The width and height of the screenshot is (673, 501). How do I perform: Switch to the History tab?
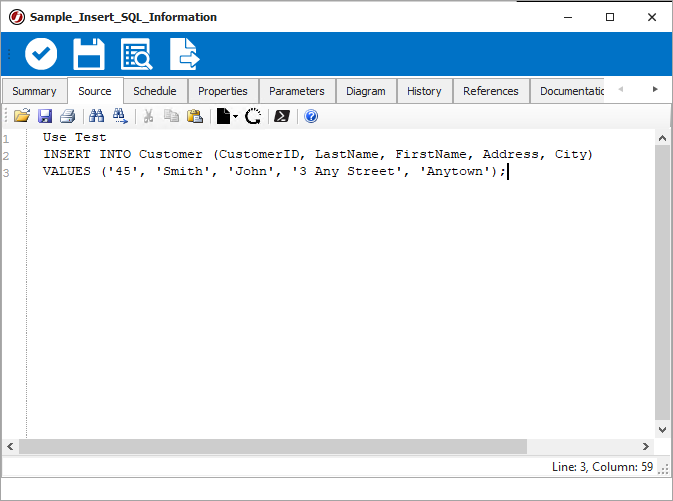tap(424, 91)
